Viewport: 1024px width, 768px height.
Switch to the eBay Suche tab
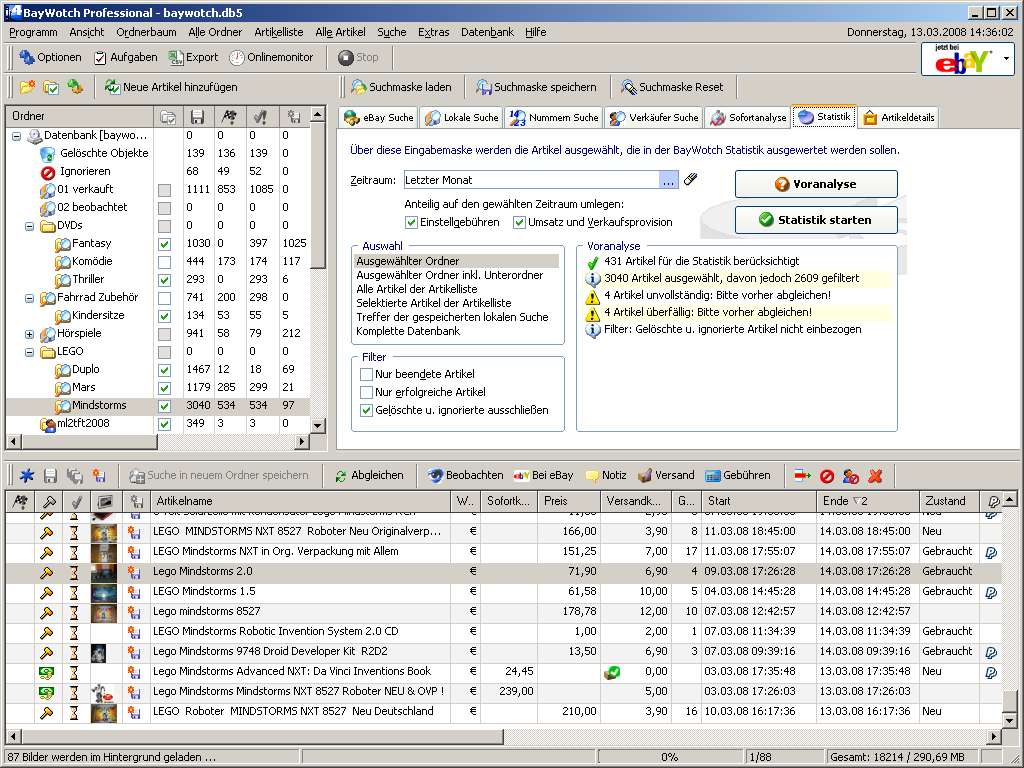pyautogui.click(x=379, y=118)
